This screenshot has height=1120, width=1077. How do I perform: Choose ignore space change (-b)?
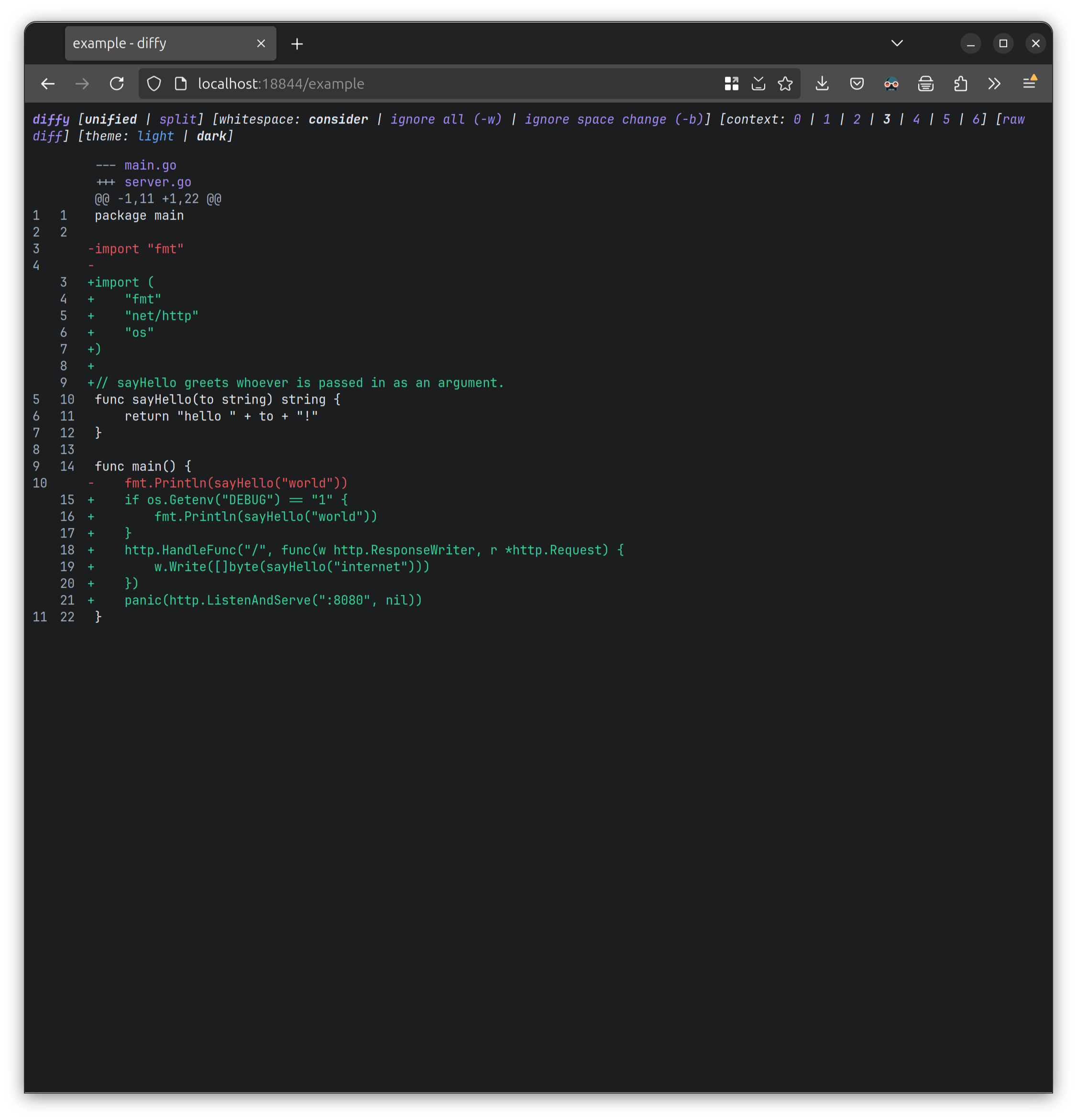pos(615,120)
